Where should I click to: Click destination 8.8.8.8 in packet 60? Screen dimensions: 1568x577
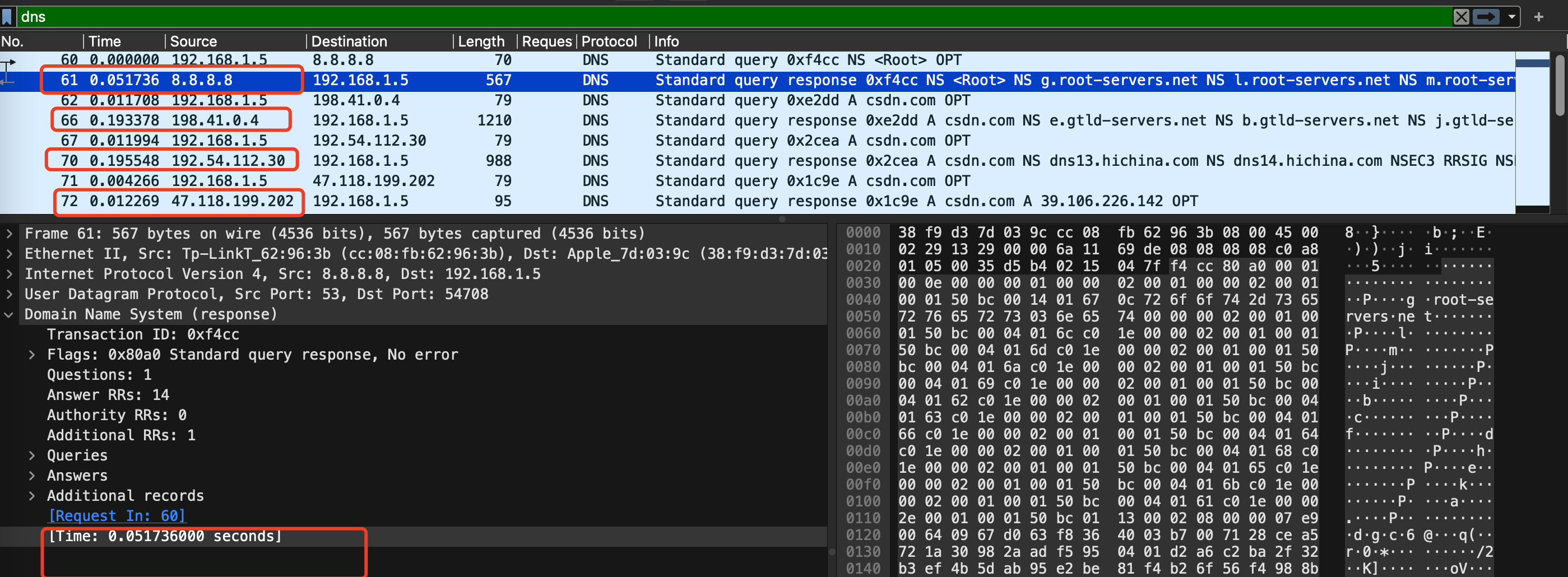point(344,59)
